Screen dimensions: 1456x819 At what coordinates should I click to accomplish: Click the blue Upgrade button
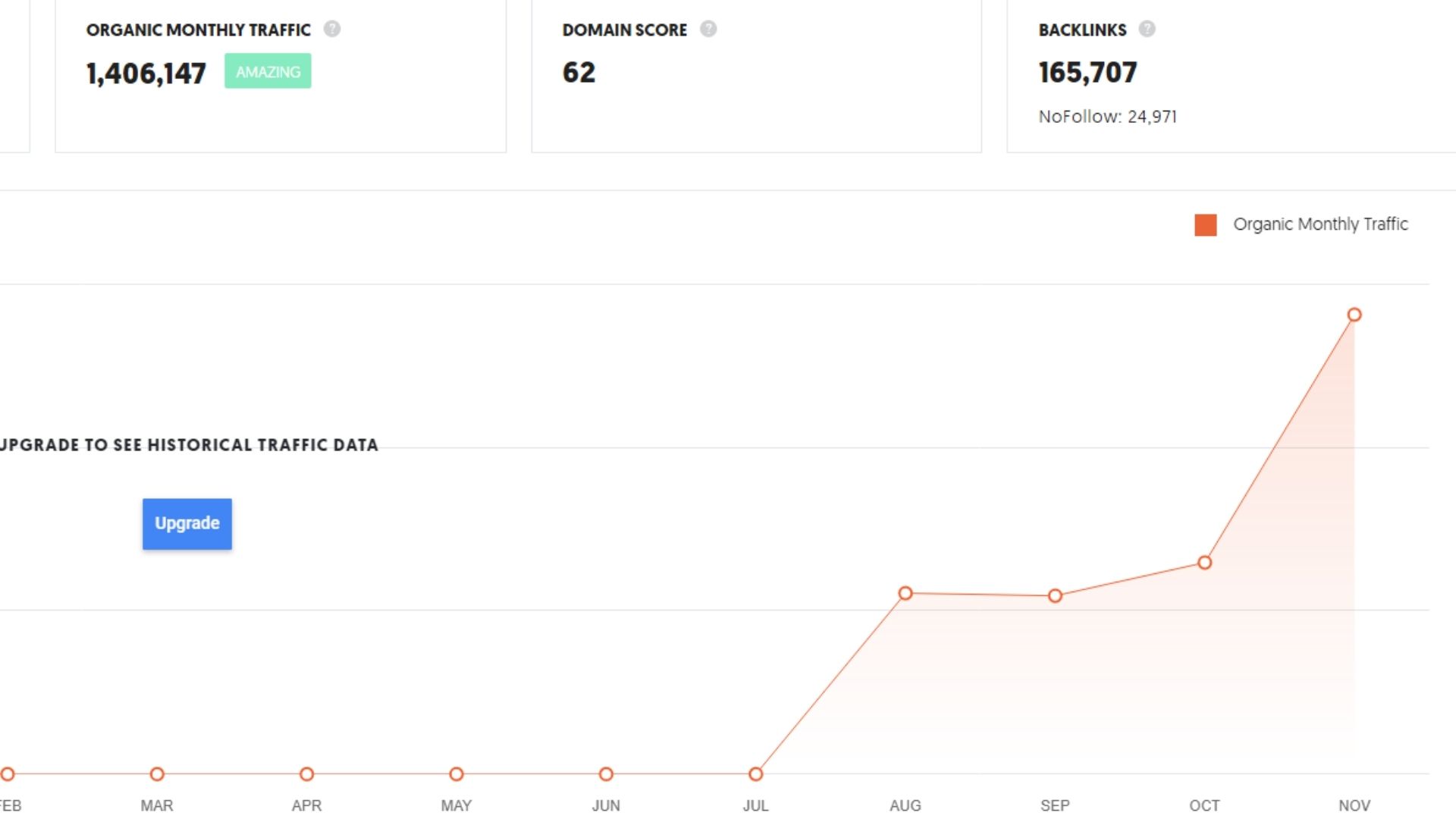[x=187, y=523]
